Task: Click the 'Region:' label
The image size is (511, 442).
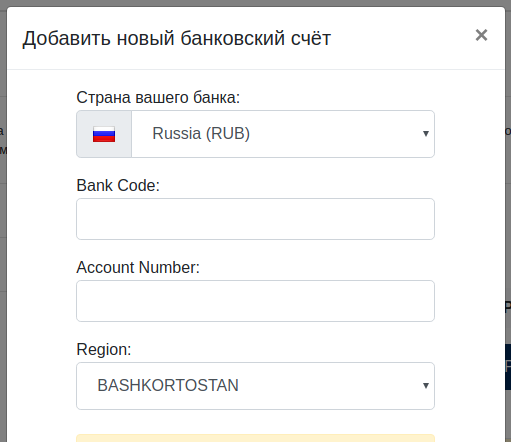Action: pyautogui.click(x=104, y=350)
